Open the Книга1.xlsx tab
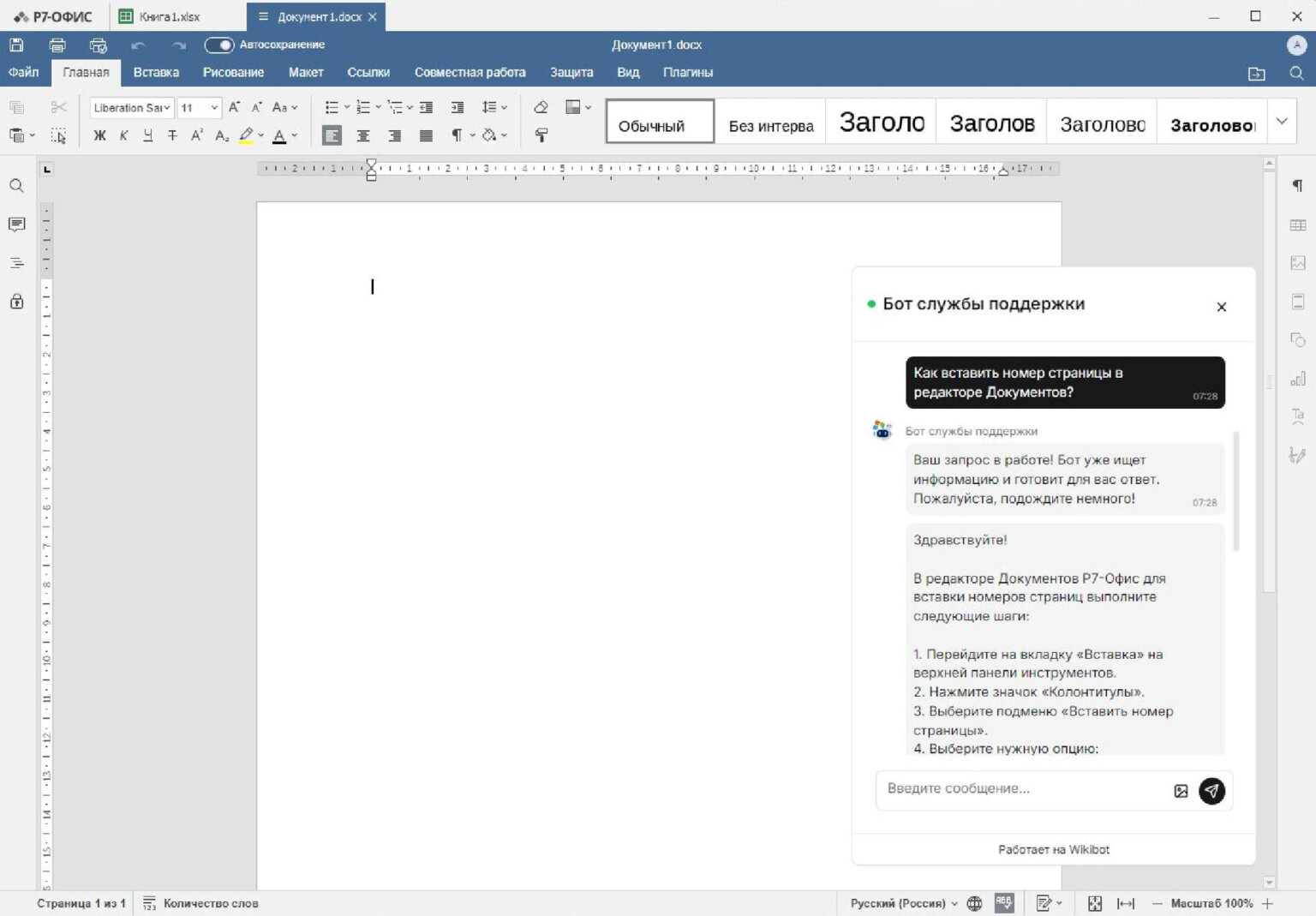The height and width of the screenshot is (916, 1316). 169,16
